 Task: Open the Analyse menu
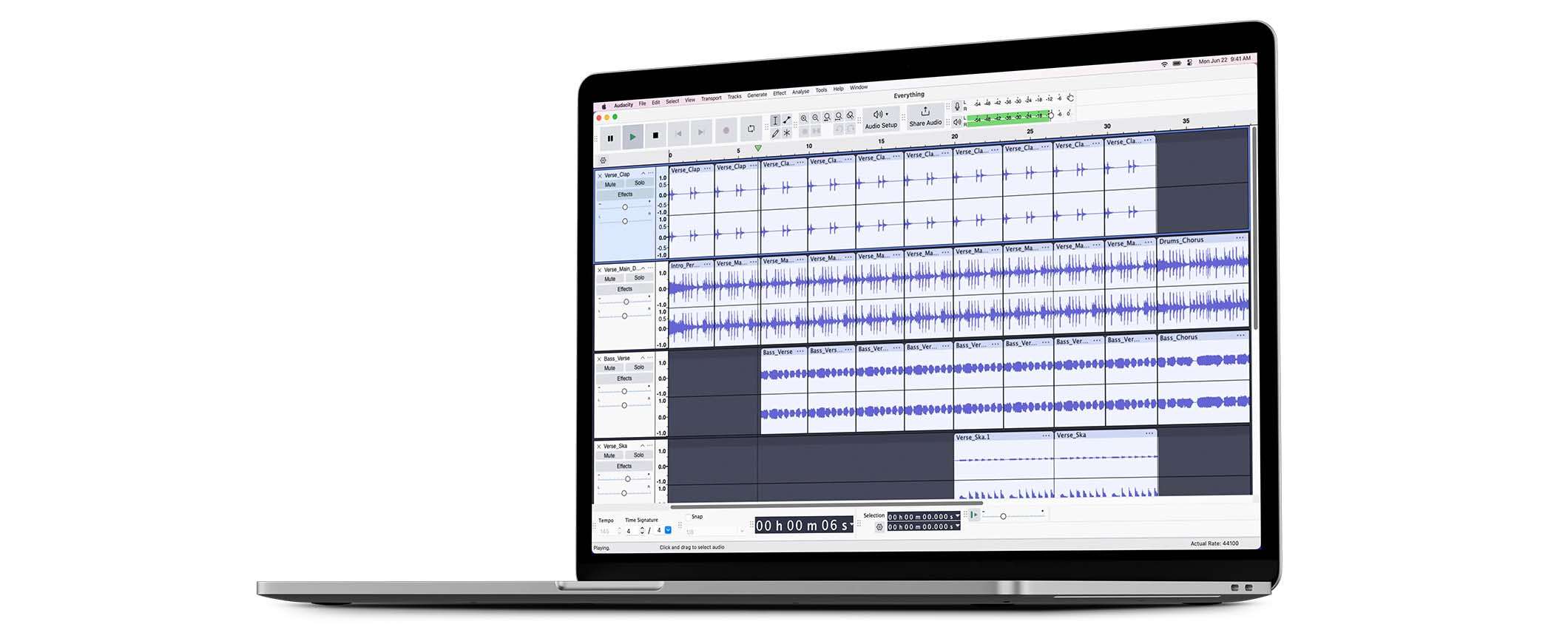click(x=800, y=92)
